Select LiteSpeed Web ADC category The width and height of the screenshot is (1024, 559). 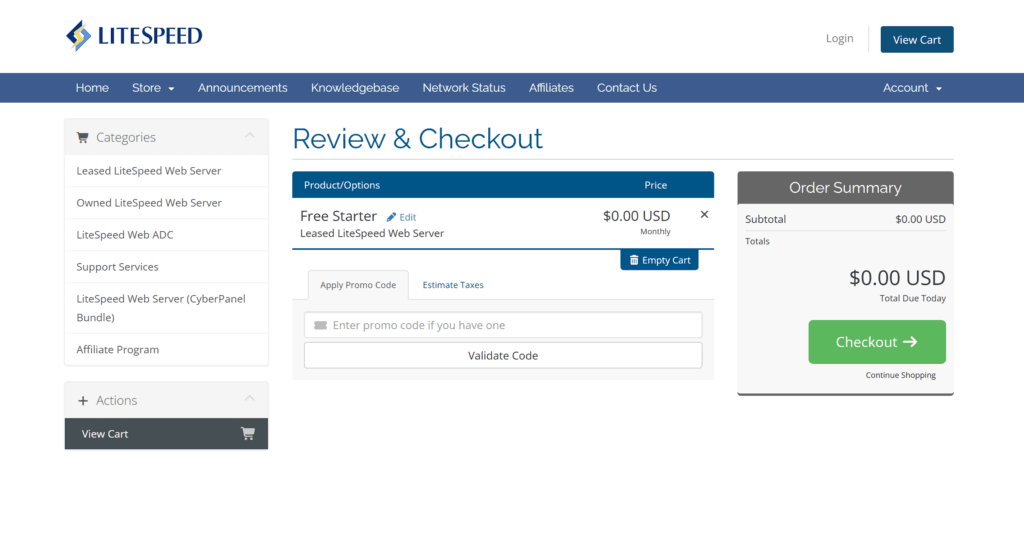point(166,234)
